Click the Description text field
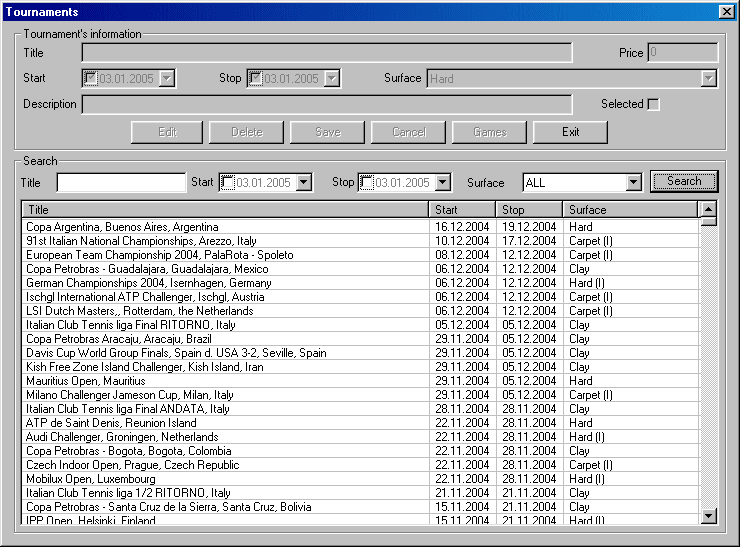This screenshot has width=740, height=547. click(327, 104)
